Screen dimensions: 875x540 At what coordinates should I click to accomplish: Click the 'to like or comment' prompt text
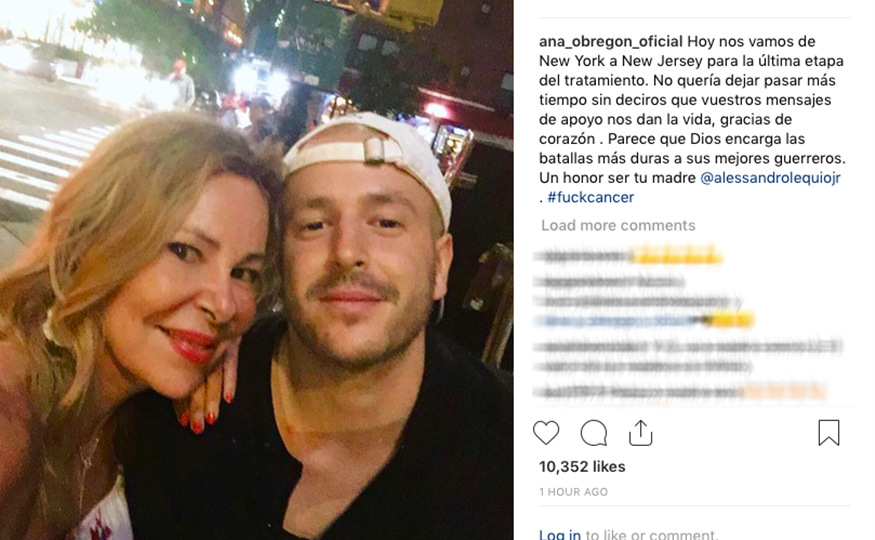652,534
